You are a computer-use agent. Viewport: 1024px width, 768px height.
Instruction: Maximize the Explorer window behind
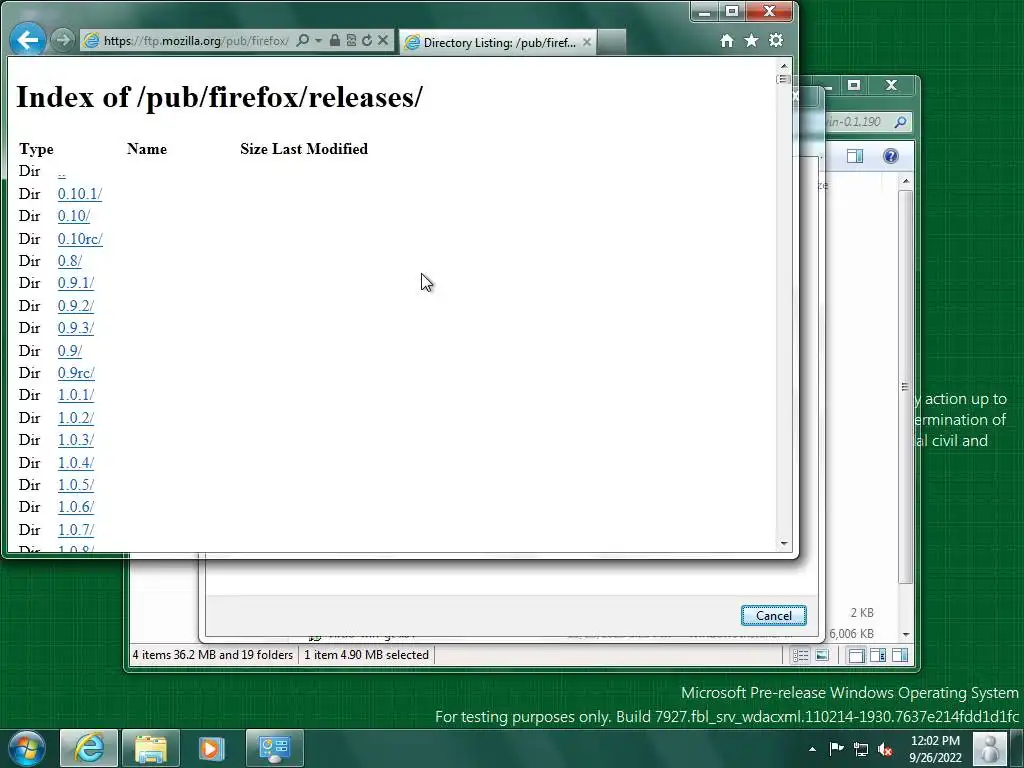click(854, 85)
